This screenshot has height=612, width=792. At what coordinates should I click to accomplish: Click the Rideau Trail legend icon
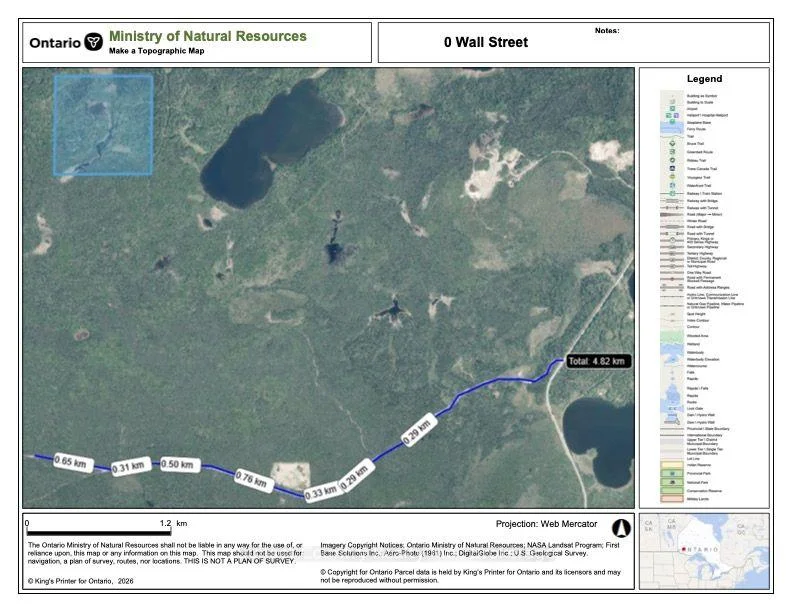[x=672, y=160]
